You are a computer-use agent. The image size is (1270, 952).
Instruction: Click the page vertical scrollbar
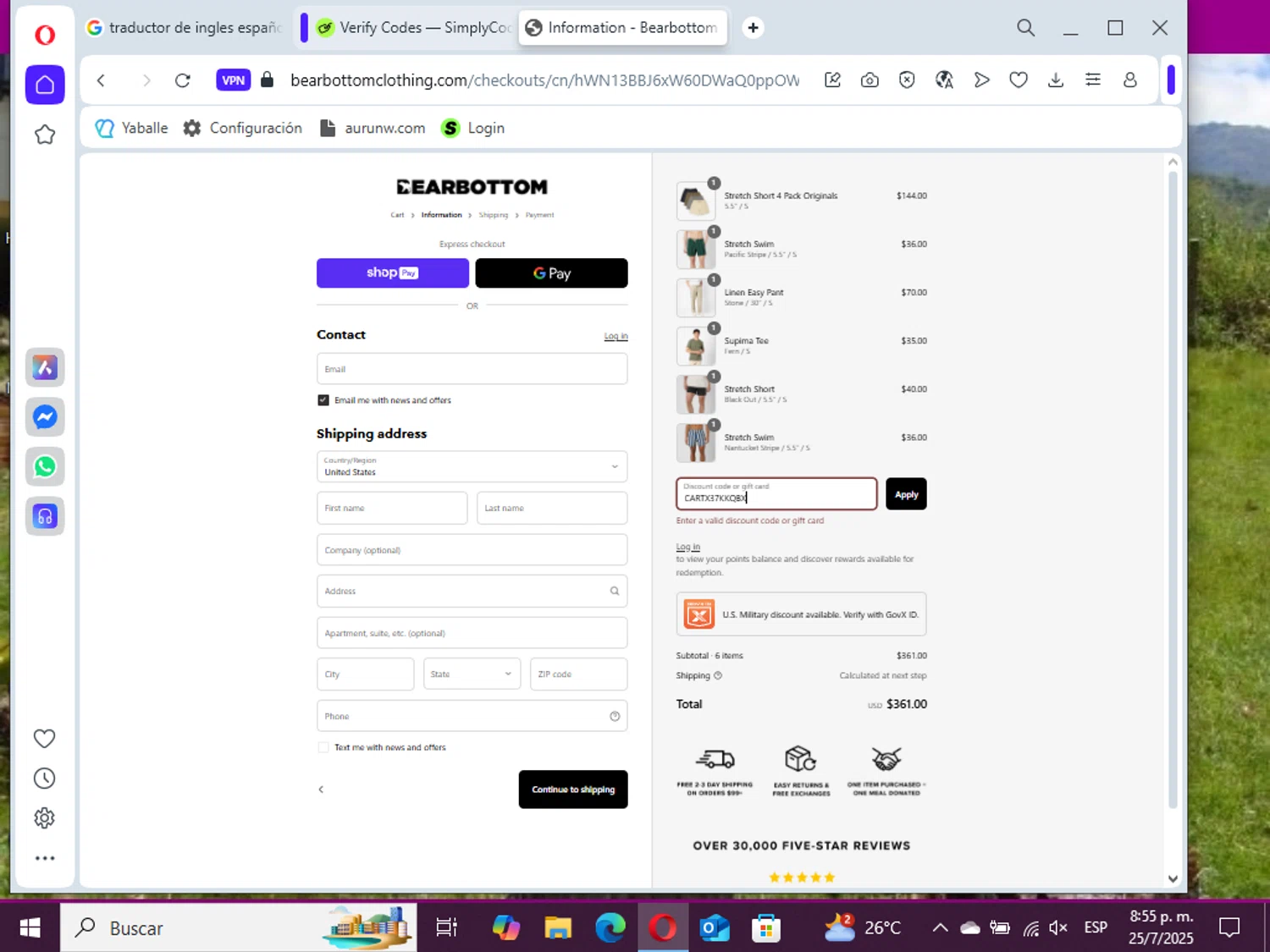(1173, 491)
